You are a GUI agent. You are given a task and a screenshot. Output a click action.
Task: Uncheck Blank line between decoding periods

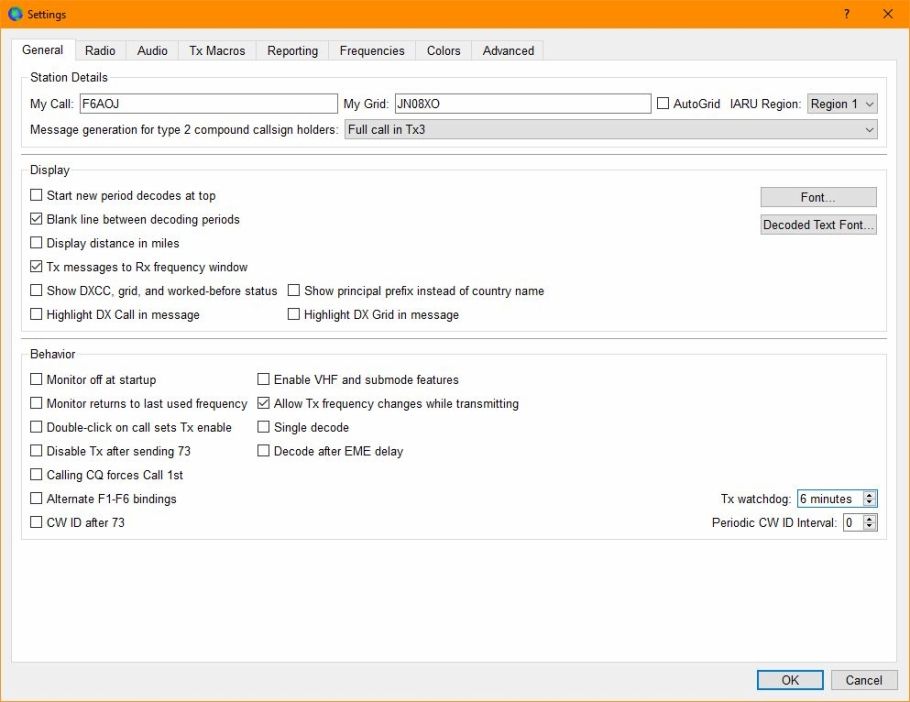pyautogui.click(x=37, y=220)
